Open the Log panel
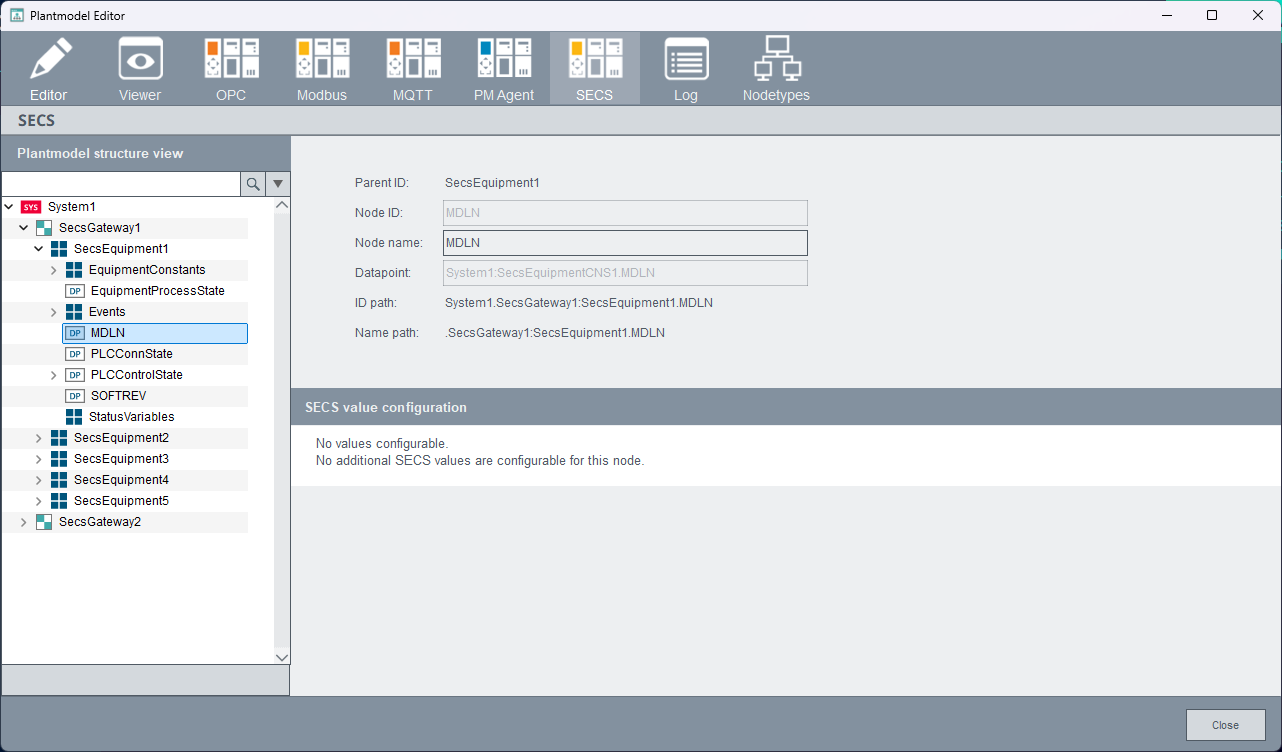Viewport: 1282px width, 752px height. (x=686, y=68)
